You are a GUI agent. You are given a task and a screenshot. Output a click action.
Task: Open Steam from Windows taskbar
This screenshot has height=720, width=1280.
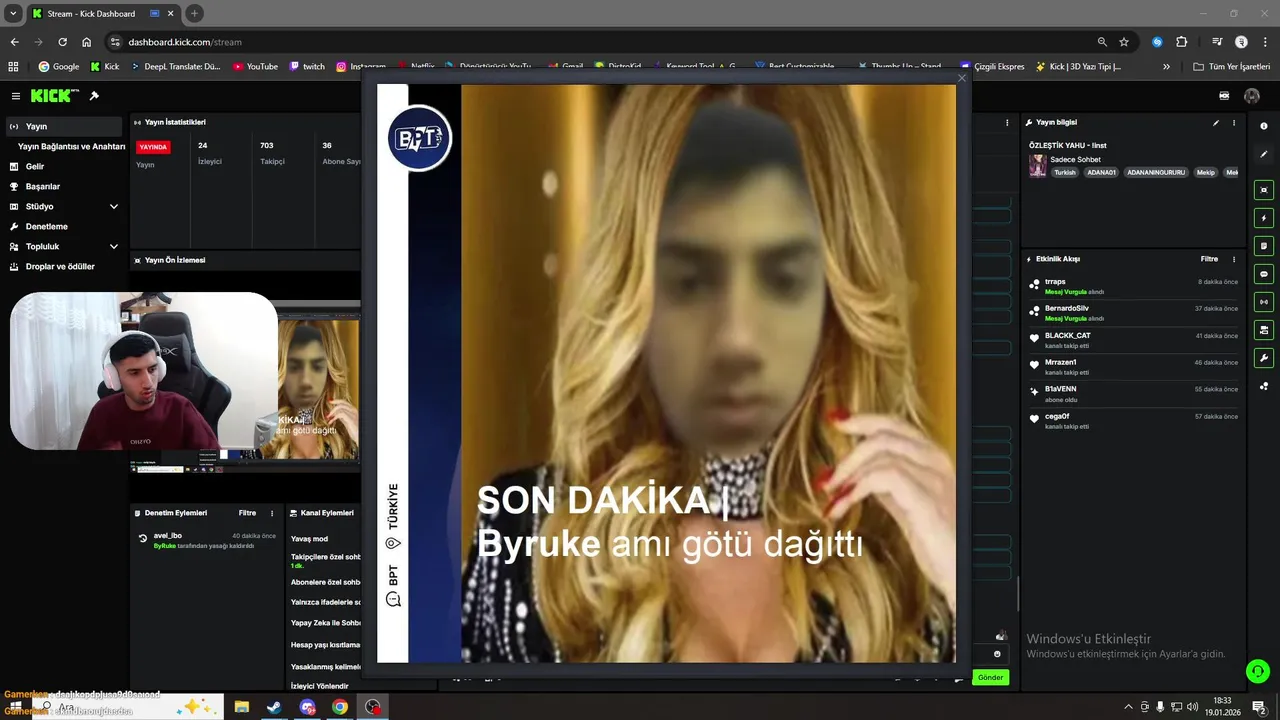(274, 707)
